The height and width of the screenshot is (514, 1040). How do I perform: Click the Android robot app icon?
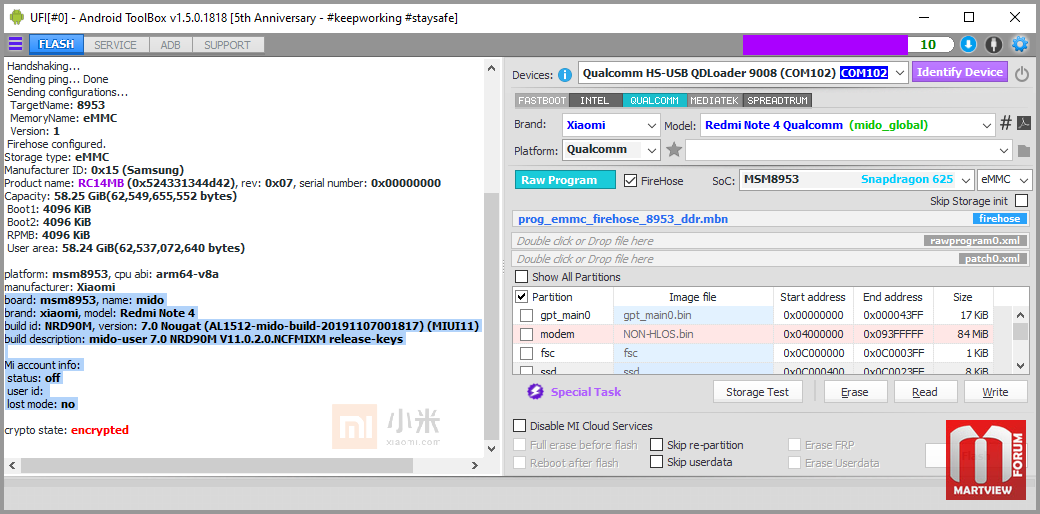pyautogui.click(x=16, y=17)
